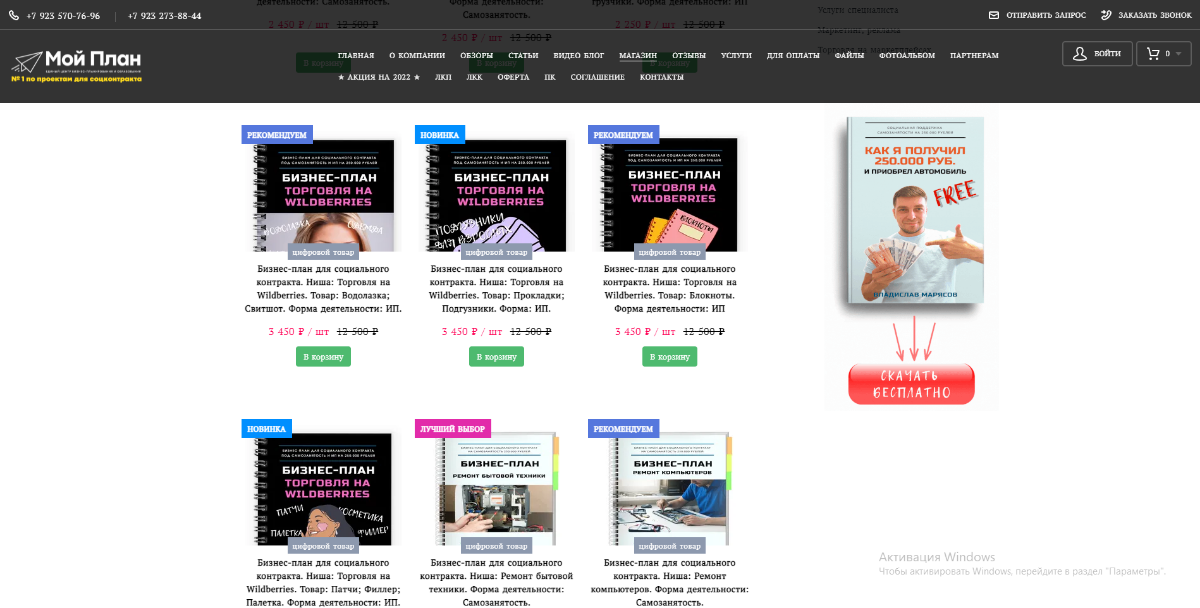The width and height of the screenshot is (1200, 608).
Task: Open the О компании menu item
Action: (x=417, y=56)
